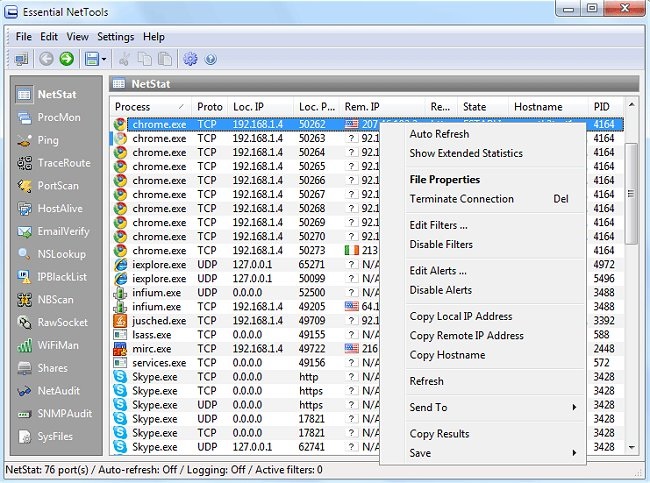Click the Hostname column header

click(x=548, y=107)
